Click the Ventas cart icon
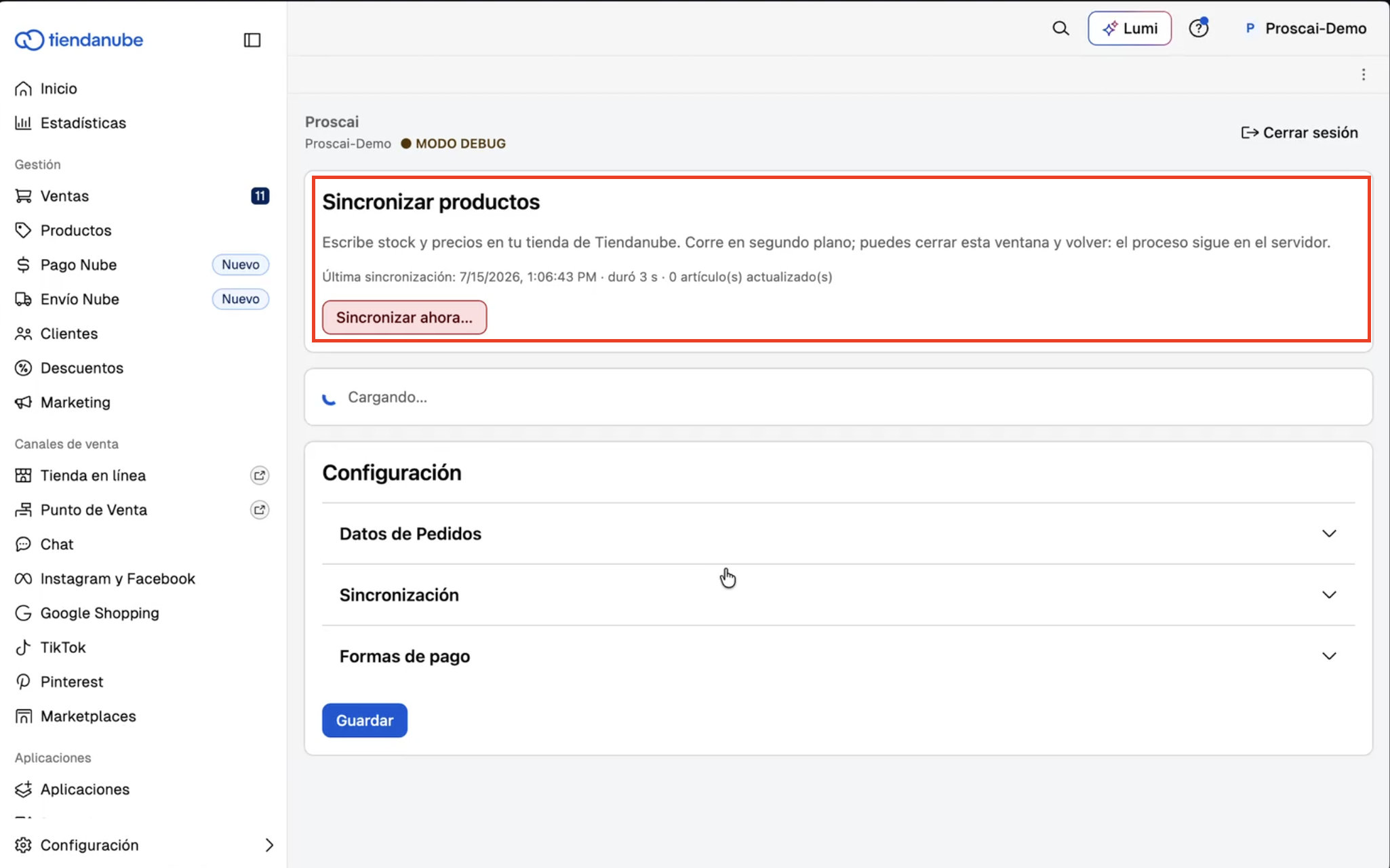1390x868 pixels. (24, 197)
